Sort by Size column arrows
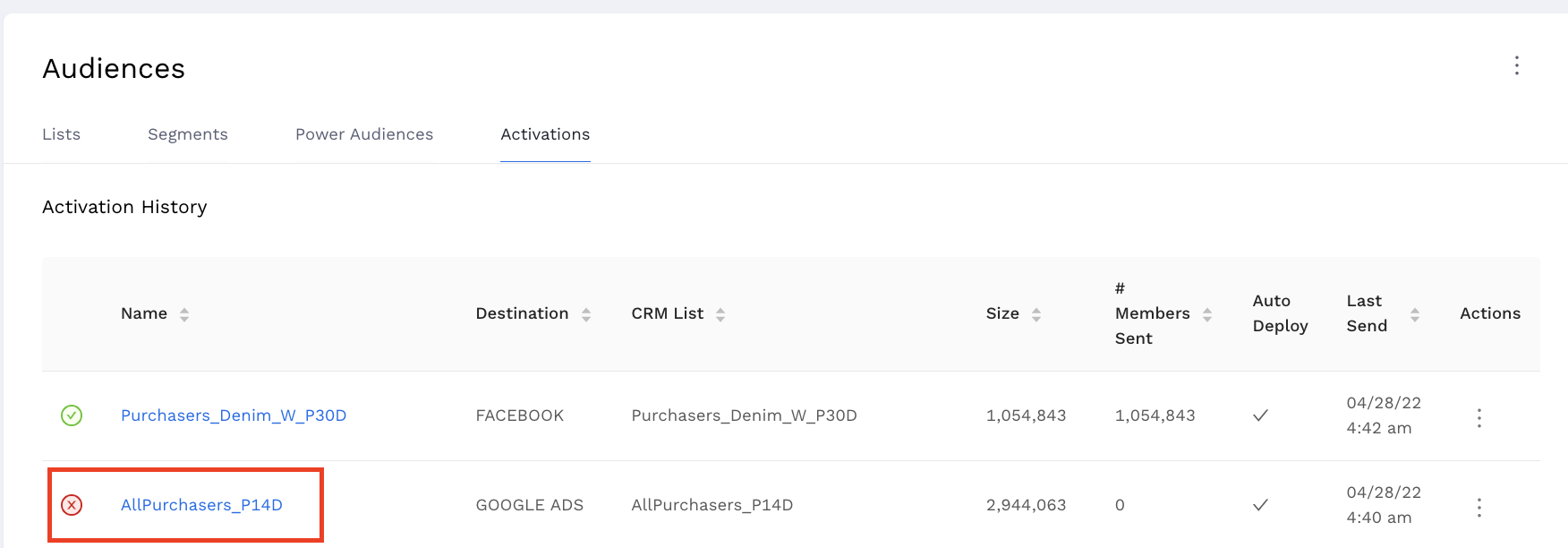The width and height of the screenshot is (1568, 548). pyautogui.click(x=1036, y=314)
